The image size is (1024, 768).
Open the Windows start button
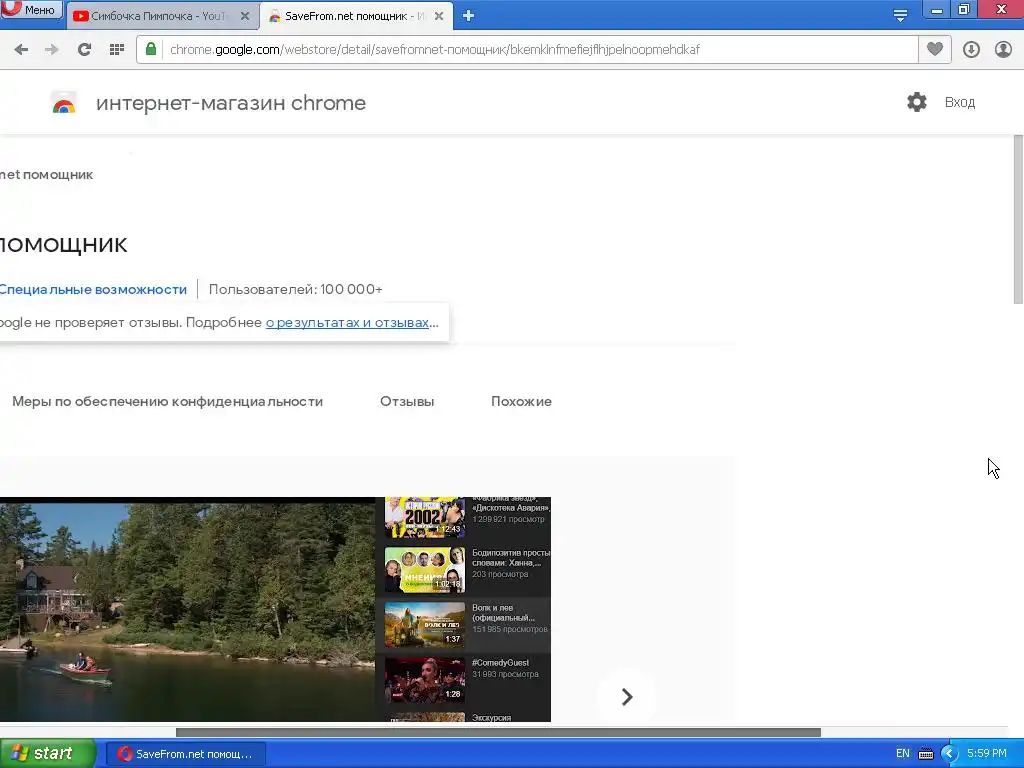click(47, 754)
